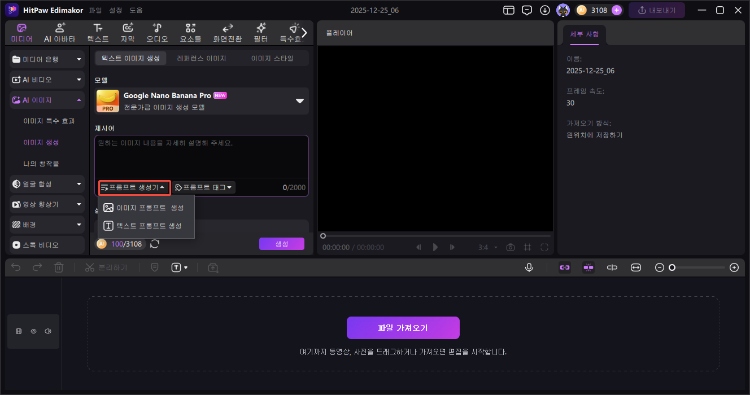The image size is (750, 395).
Task: Click the marker shield icon in timeline toolbar
Action: [154, 267]
